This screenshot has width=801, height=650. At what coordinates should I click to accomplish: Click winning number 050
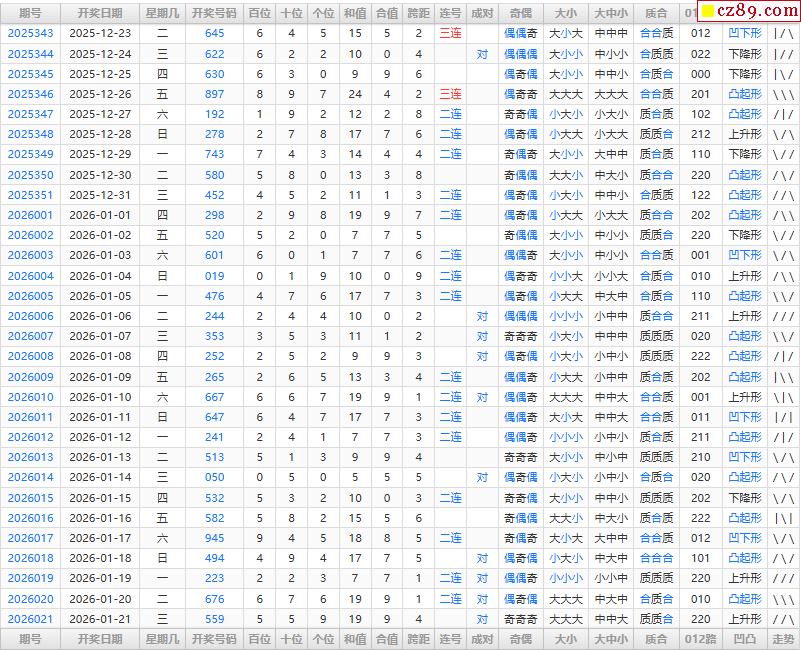[x=215, y=477]
